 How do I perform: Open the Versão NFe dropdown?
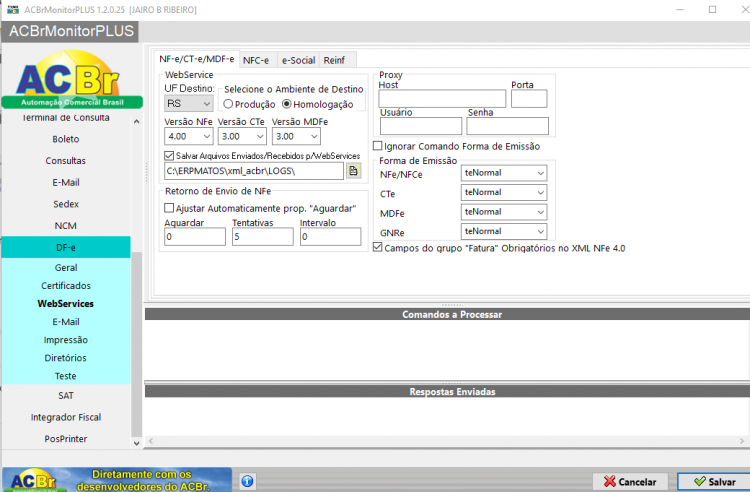point(188,136)
